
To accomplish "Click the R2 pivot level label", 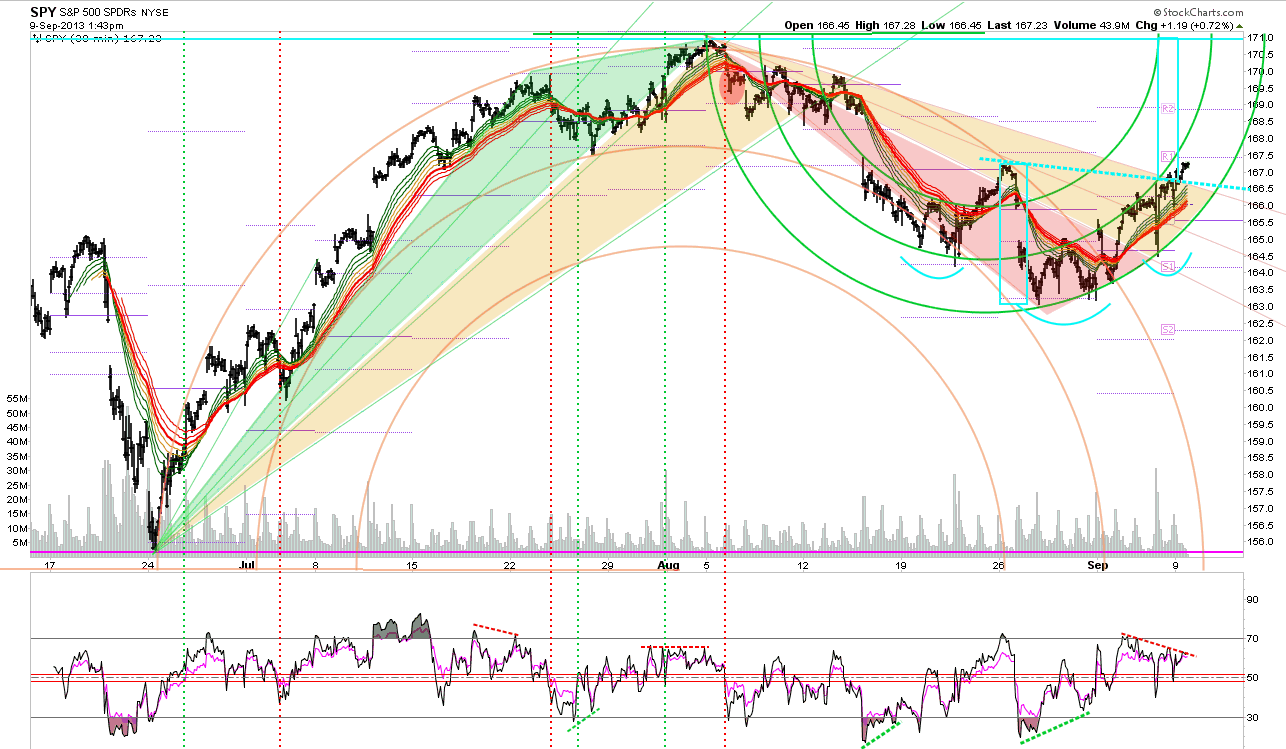I will pos(1167,108).
